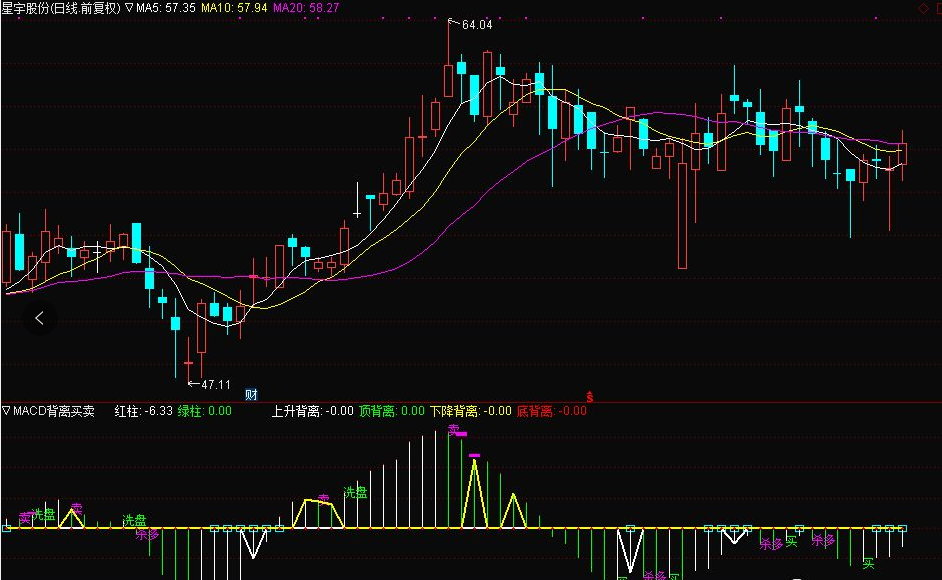Click the left arrow navigation button
The image size is (942, 580).
40,318
